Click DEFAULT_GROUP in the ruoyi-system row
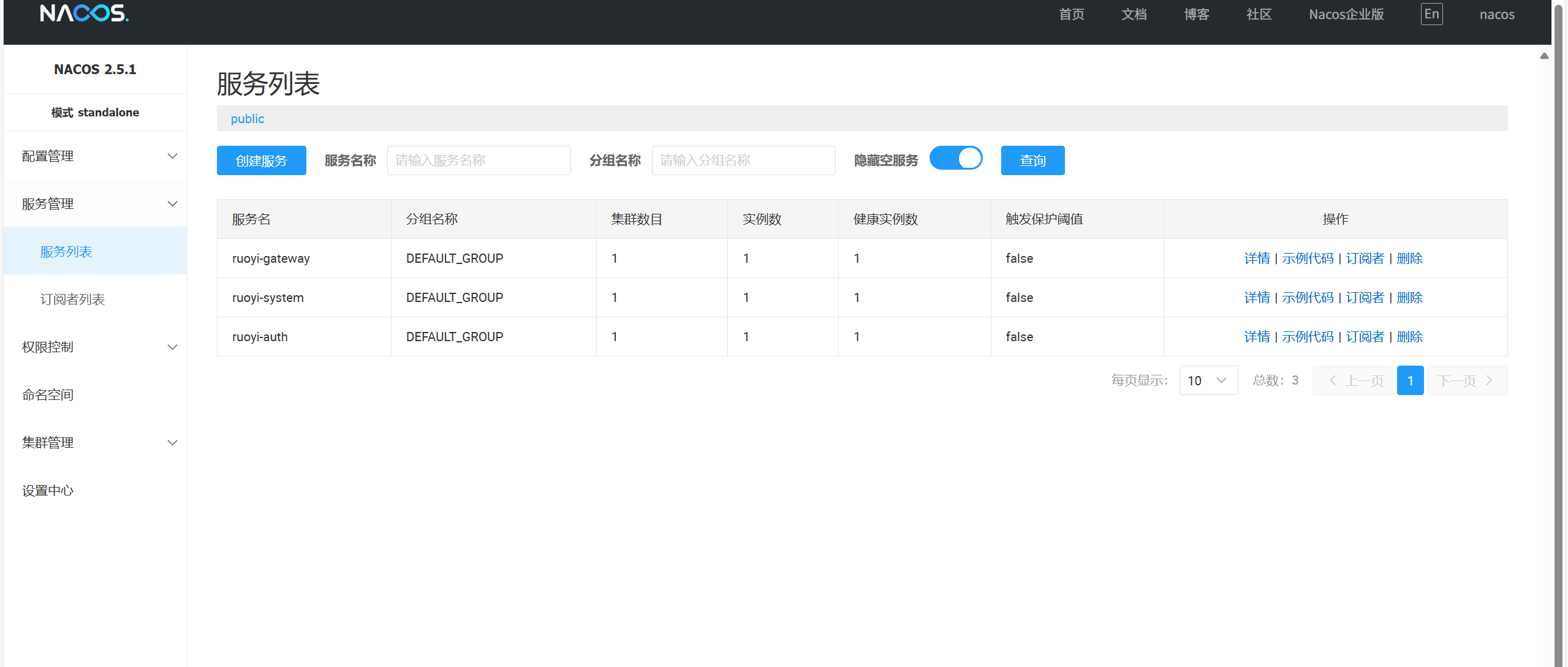This screenshot has height=667, width=1568. [455, 298]
